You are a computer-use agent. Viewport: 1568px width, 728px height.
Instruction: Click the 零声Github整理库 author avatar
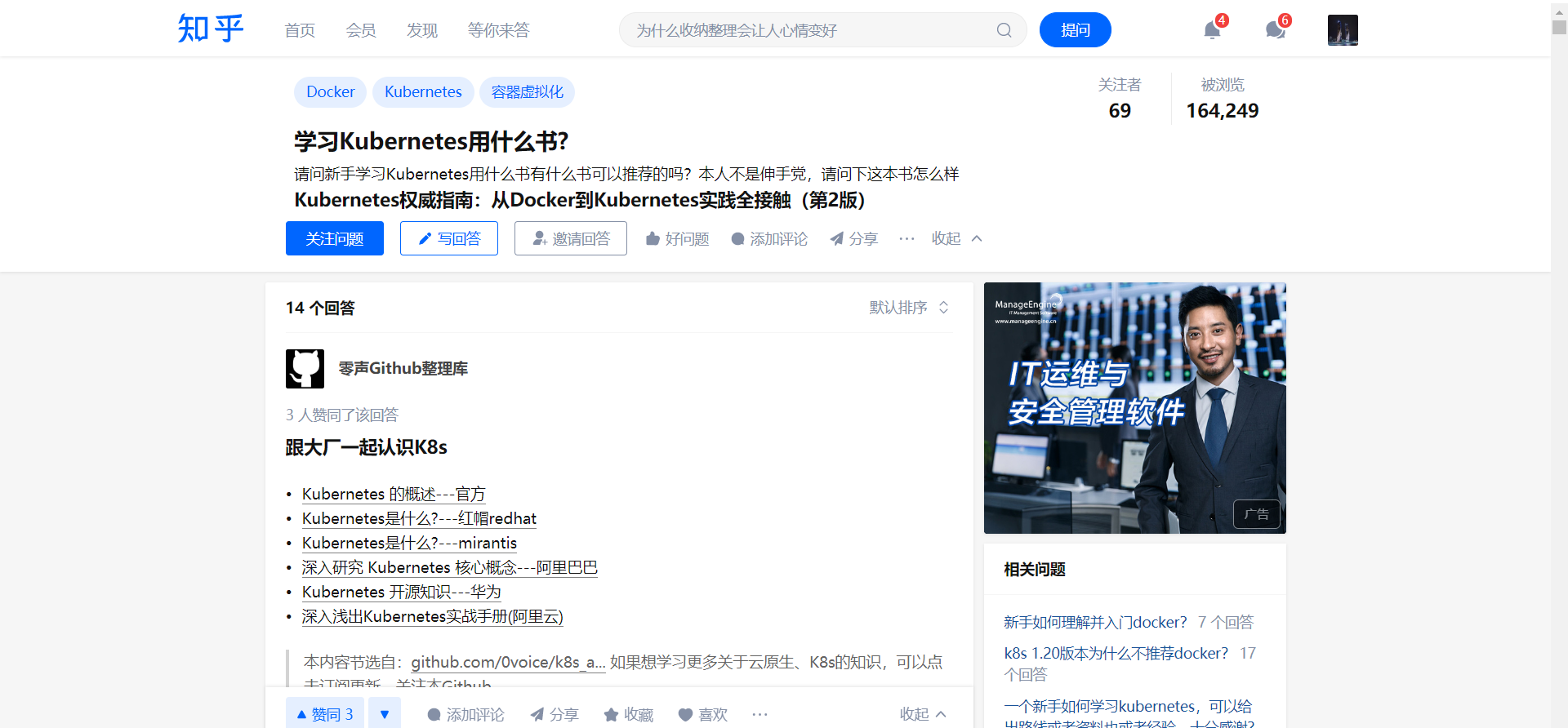(305, 369)
